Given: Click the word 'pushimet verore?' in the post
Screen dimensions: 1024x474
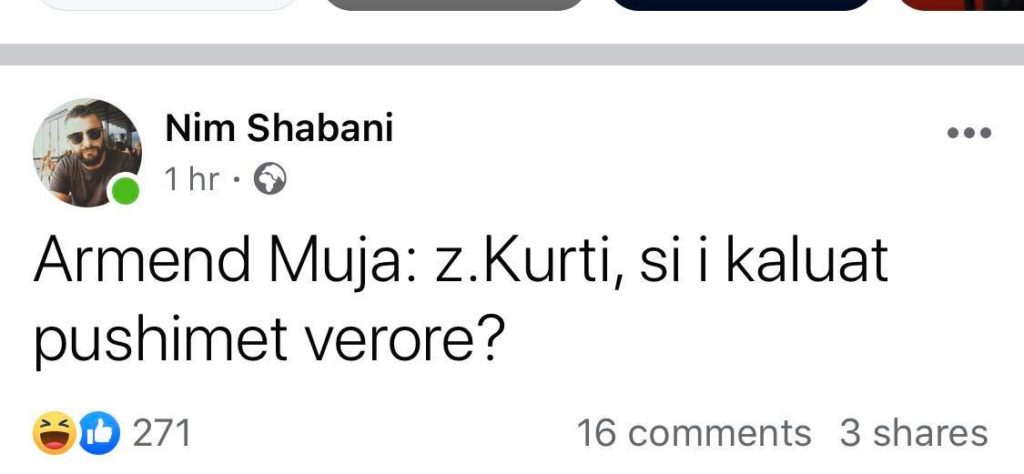Looking at the screenshot, I should [x=269, y=341].
